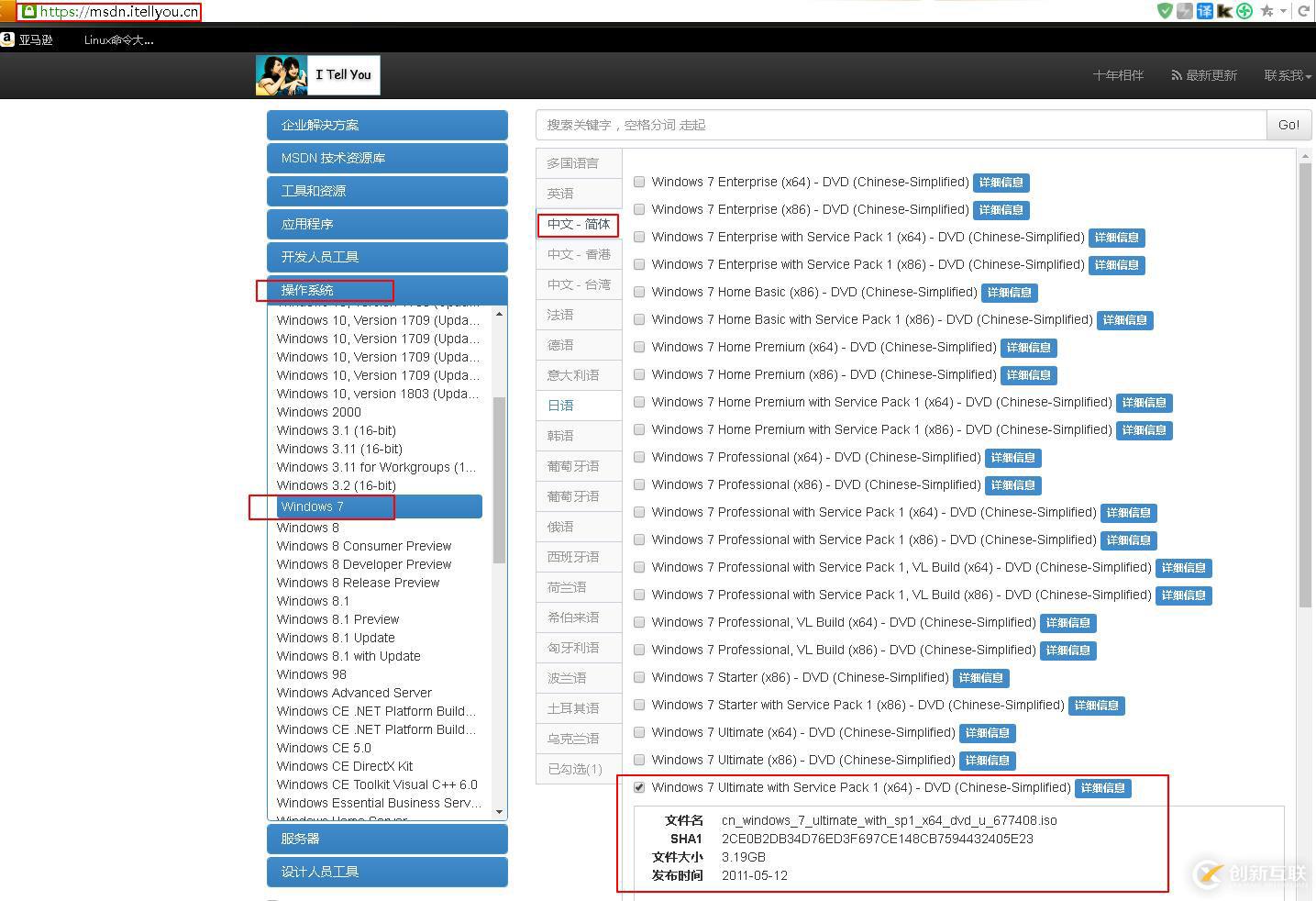This screenshot has height=901, width=1316.
Task: Check Windows 7 Ultimate (x86) DVD checkbox
Action: (x=639, y=761)
